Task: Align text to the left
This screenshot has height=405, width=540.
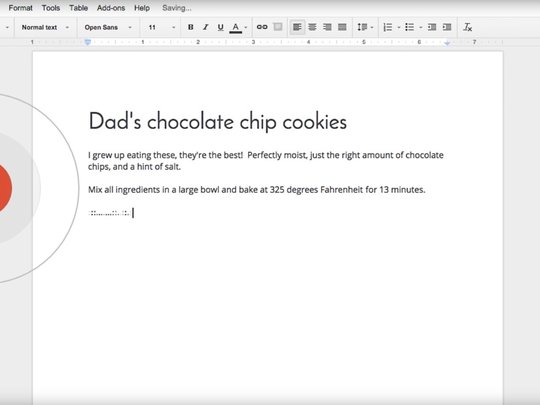Action: (297, 27)
